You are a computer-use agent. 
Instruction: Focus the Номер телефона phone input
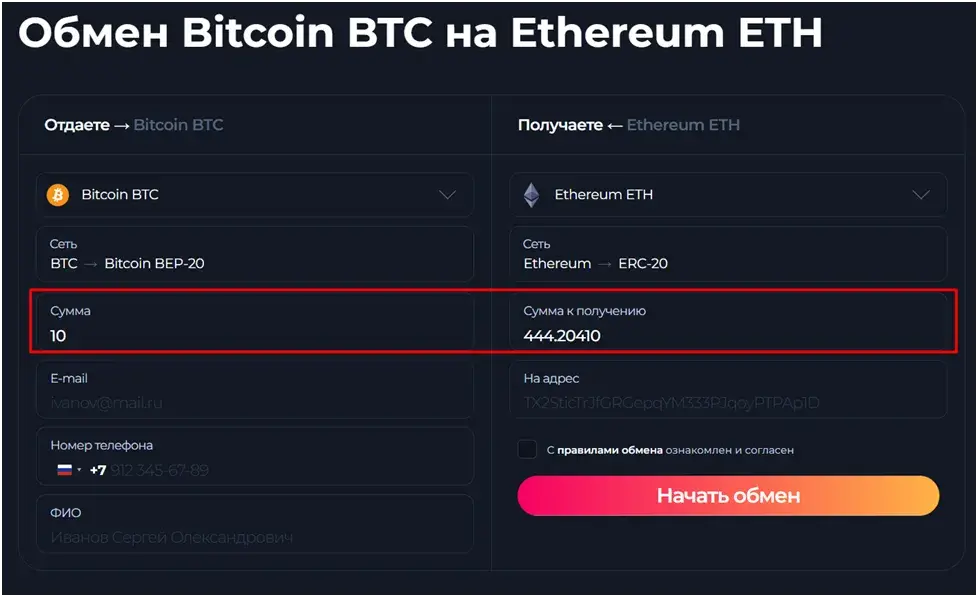click(255, 457)
